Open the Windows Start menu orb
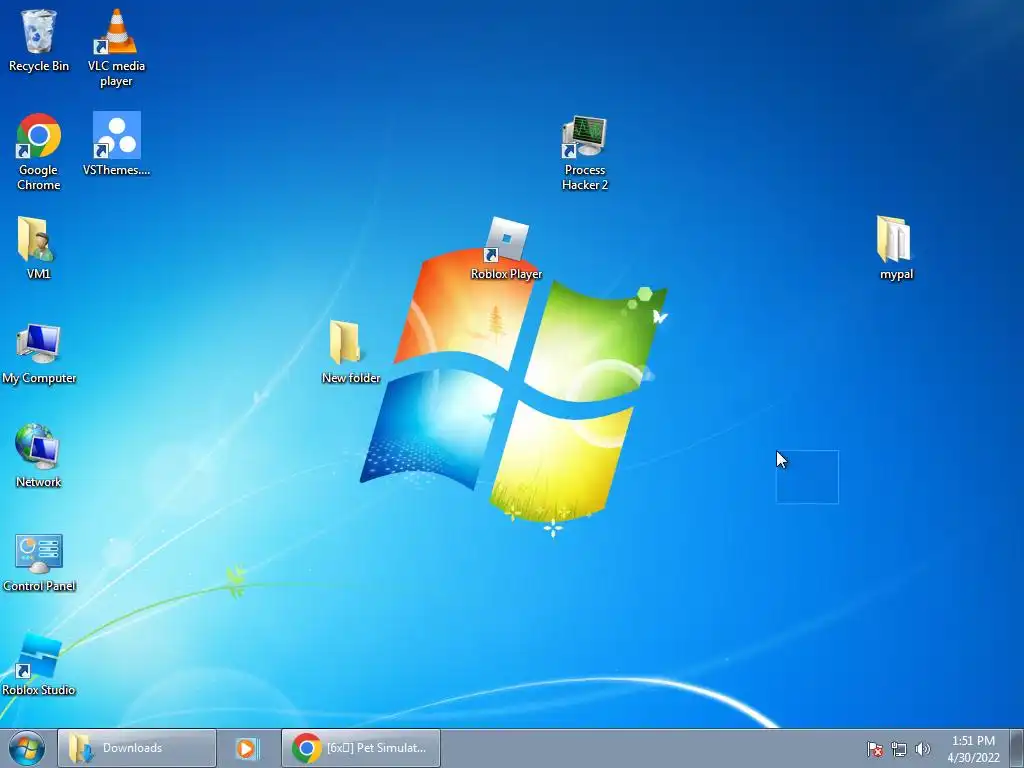This screenshot has height=768, width=1024. [x=27, y=748]
